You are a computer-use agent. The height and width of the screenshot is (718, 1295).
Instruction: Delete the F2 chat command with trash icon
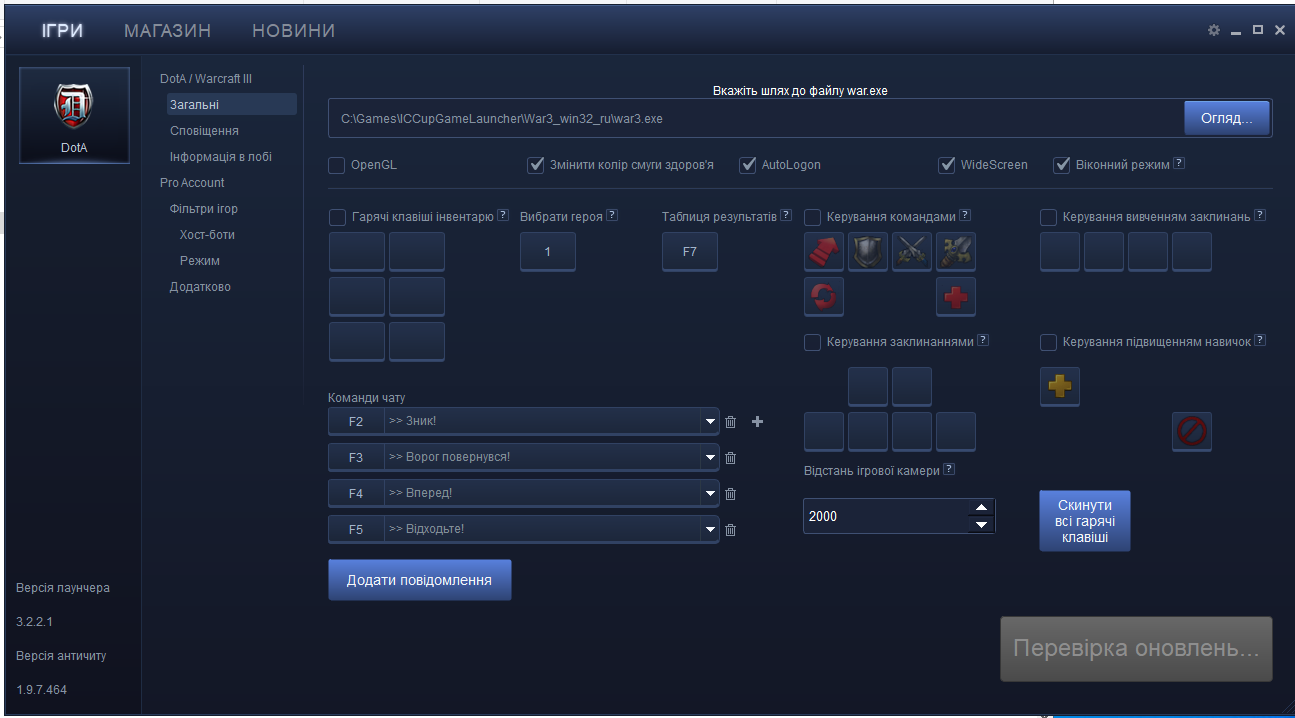pyautogui.click(x=730, y=422)
